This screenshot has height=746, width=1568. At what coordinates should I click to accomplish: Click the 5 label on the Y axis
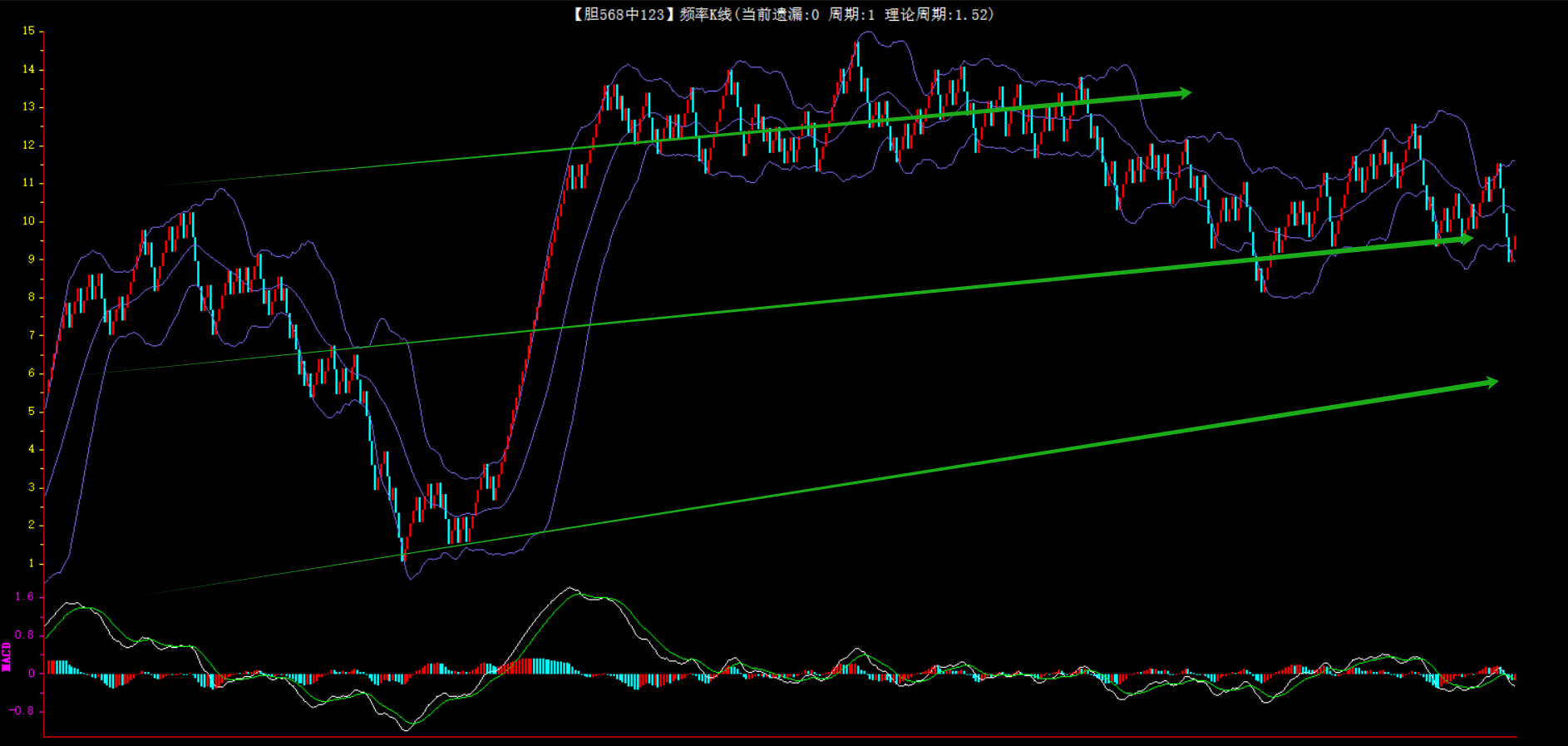(32, 411)
